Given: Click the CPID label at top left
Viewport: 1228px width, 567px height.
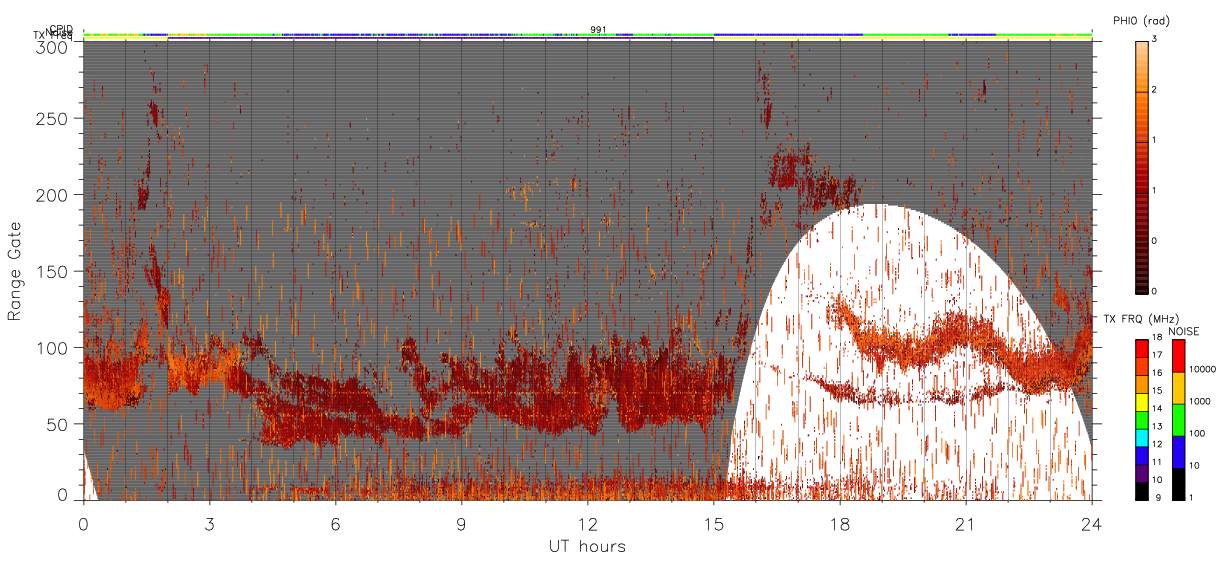Looking at the screenshot, I should pos(61,29).
